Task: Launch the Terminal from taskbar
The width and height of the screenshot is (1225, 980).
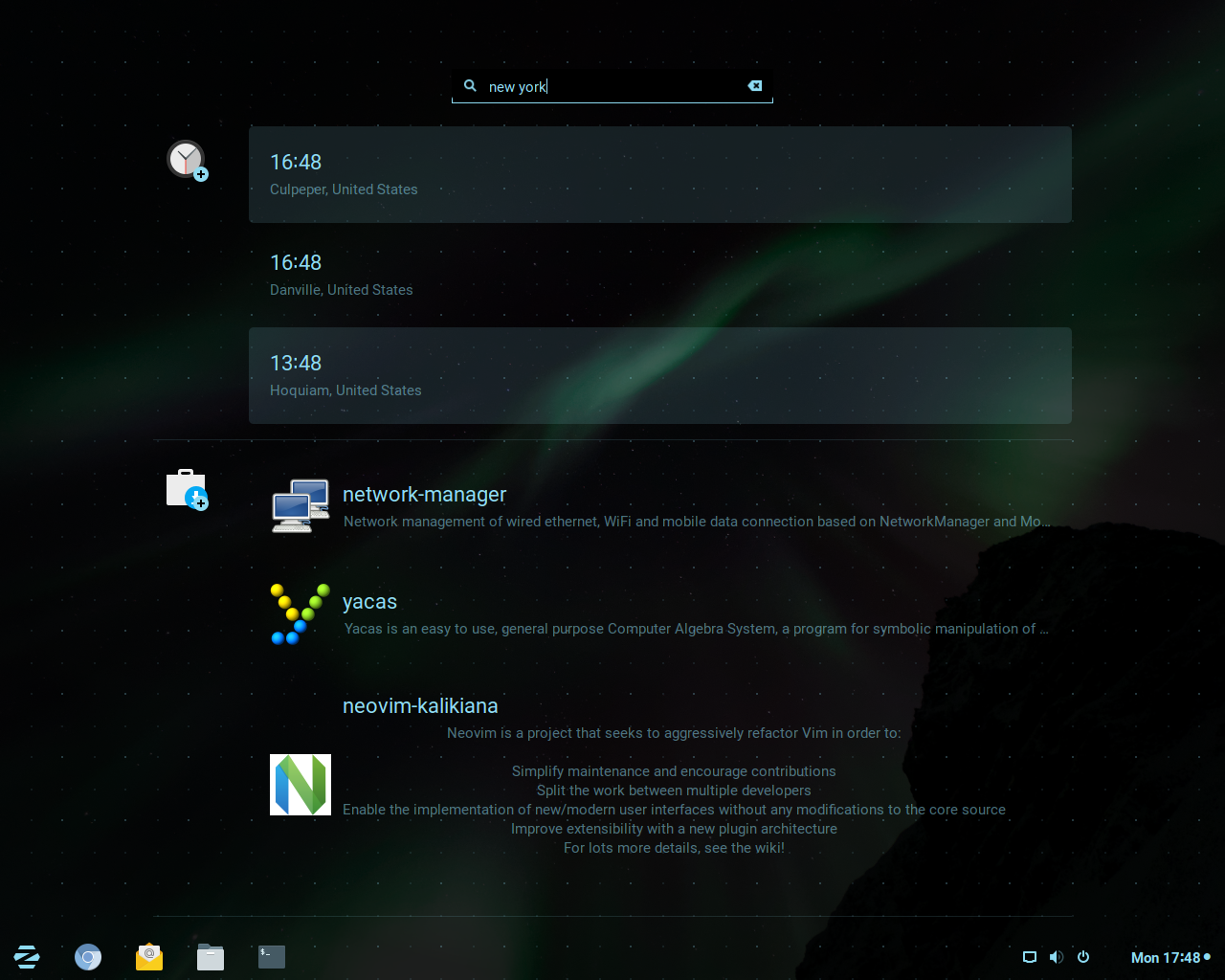Action: pyautogui.click(x=272, y=956)
